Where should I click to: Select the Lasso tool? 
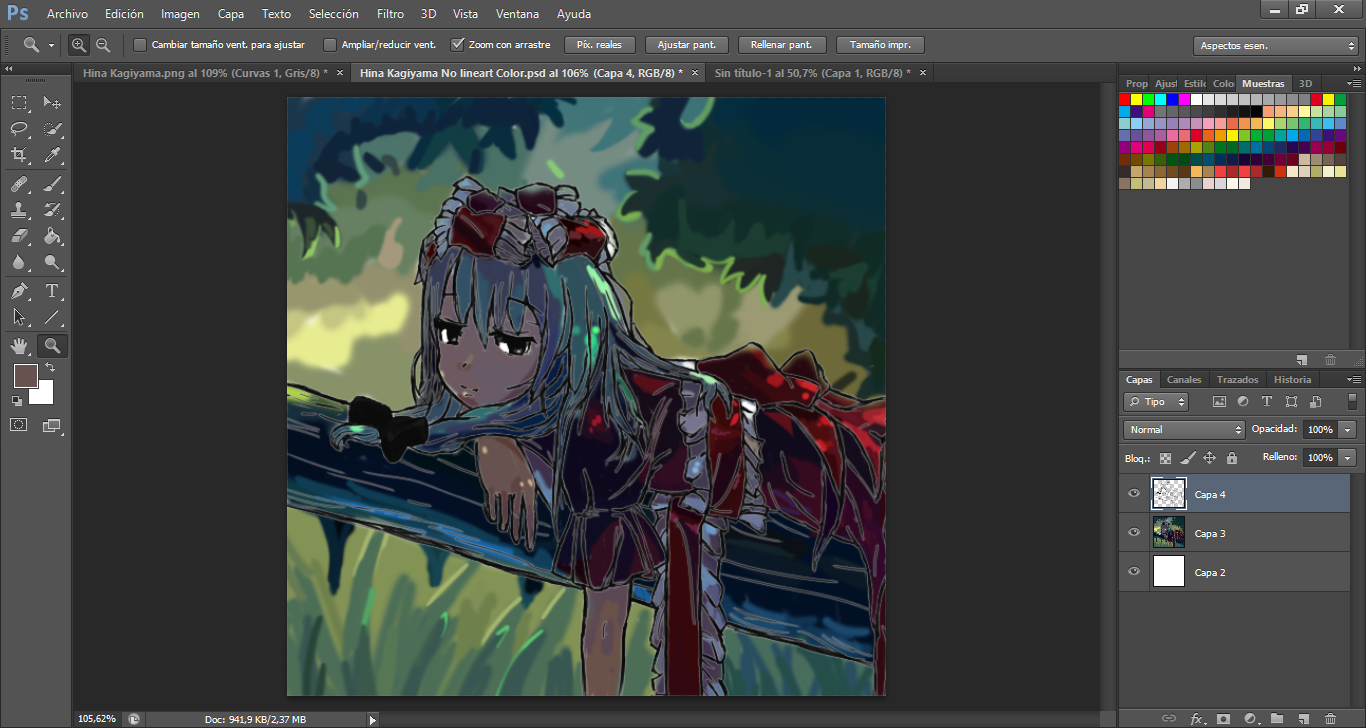[x=19, y=129]
